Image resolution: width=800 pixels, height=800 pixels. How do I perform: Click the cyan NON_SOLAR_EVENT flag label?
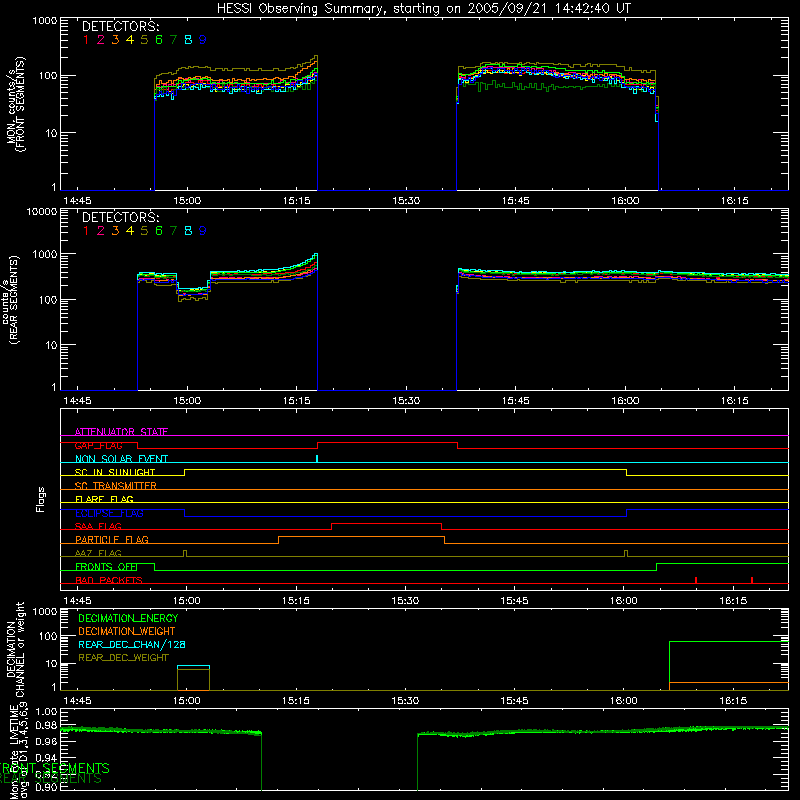tap(121, 459)
